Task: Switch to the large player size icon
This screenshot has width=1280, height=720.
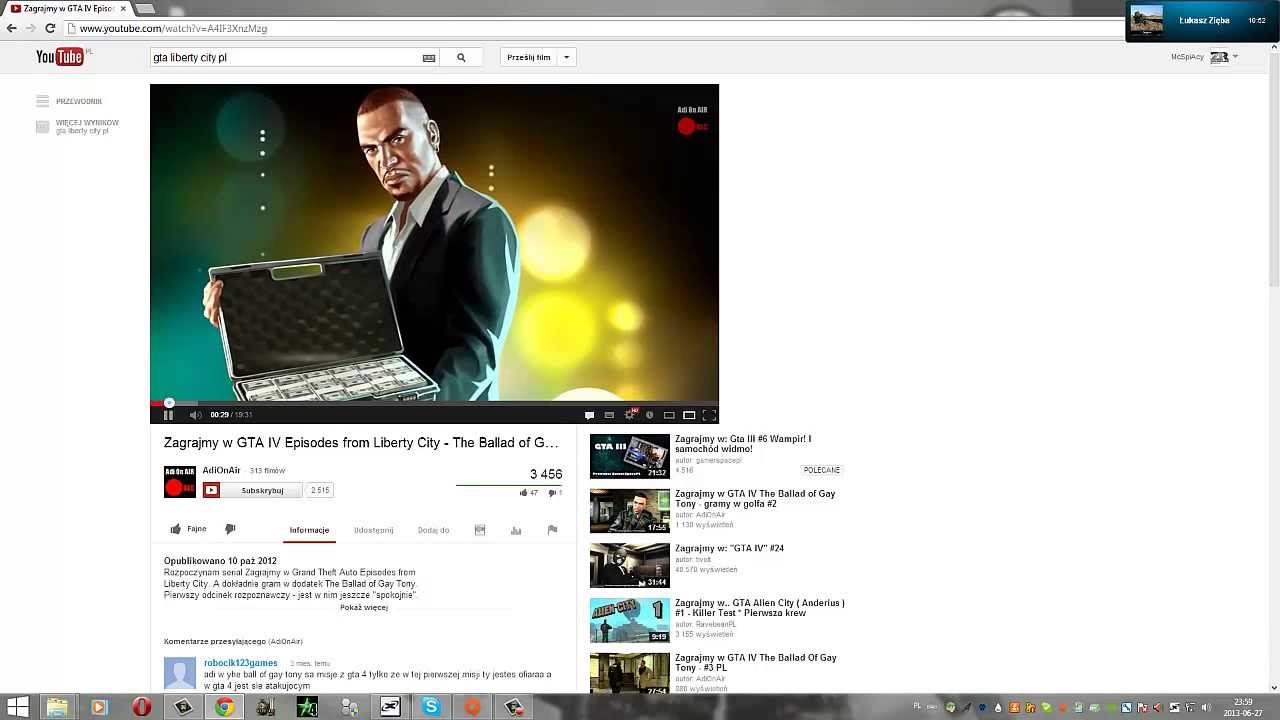Action: coord(689,415)
